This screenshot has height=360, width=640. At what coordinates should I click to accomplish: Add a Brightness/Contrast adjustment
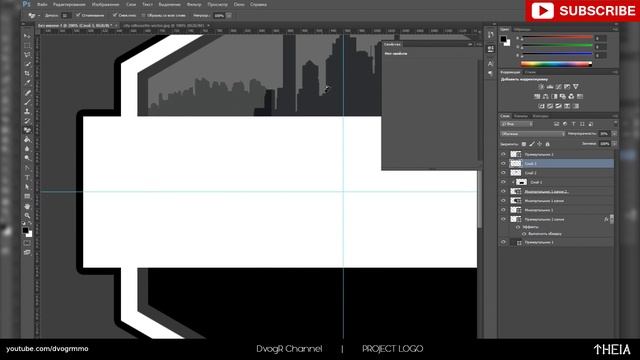pyautogui.click(x=541, y=87)
